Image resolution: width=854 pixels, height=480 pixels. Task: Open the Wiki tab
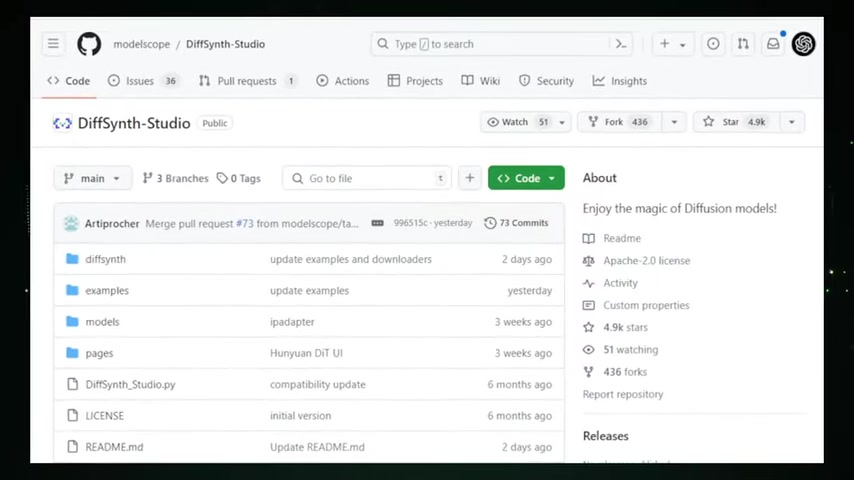480,81
